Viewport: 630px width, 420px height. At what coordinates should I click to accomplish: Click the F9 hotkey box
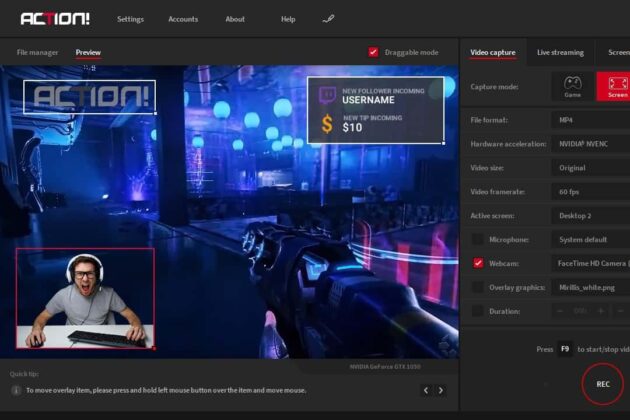[565, 349]
